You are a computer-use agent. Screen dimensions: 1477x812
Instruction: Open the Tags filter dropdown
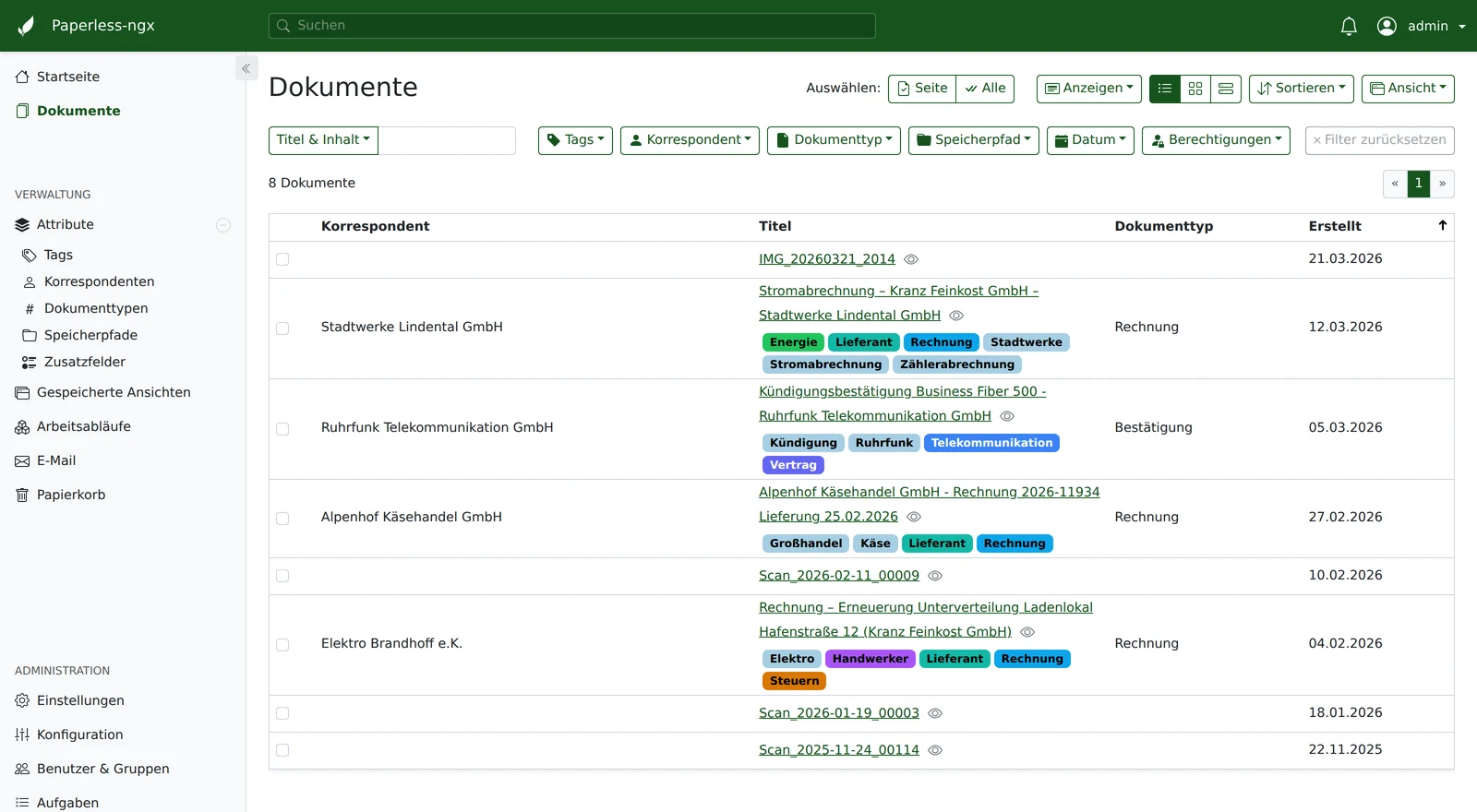pyautogui.click(x=575, y=140)
